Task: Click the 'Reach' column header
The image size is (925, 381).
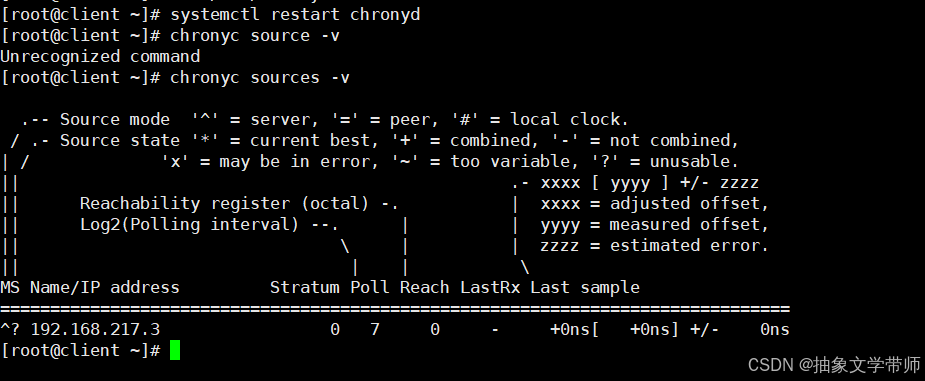Action: [x=425, y=288]
